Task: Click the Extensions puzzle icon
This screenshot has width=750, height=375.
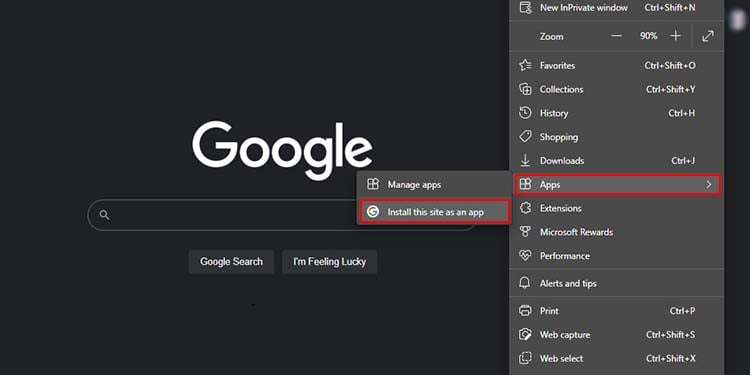Action: pyautogui.click(x=525, y=208)
